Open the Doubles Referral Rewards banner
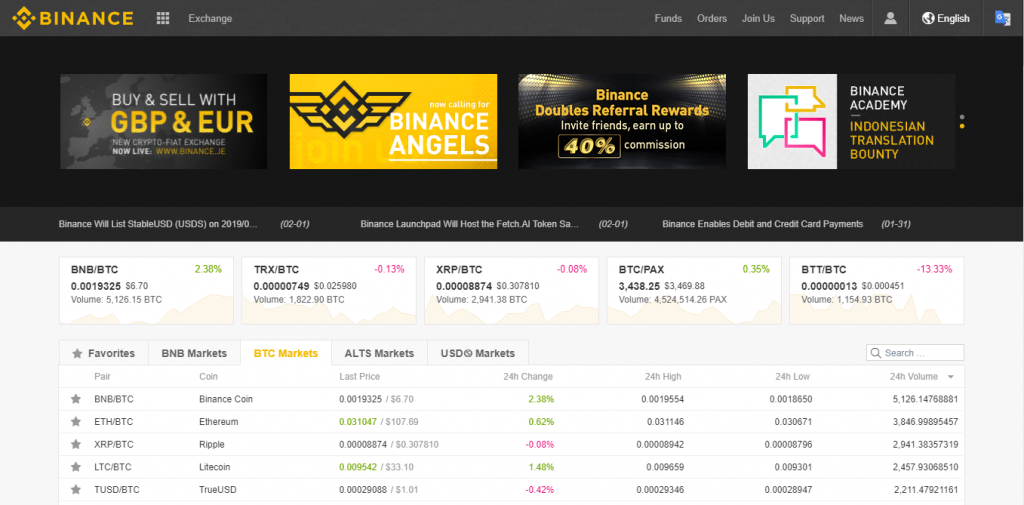The height and width of the screenshot is (505, 1024). pyautogui.click(x=622, y=122)
